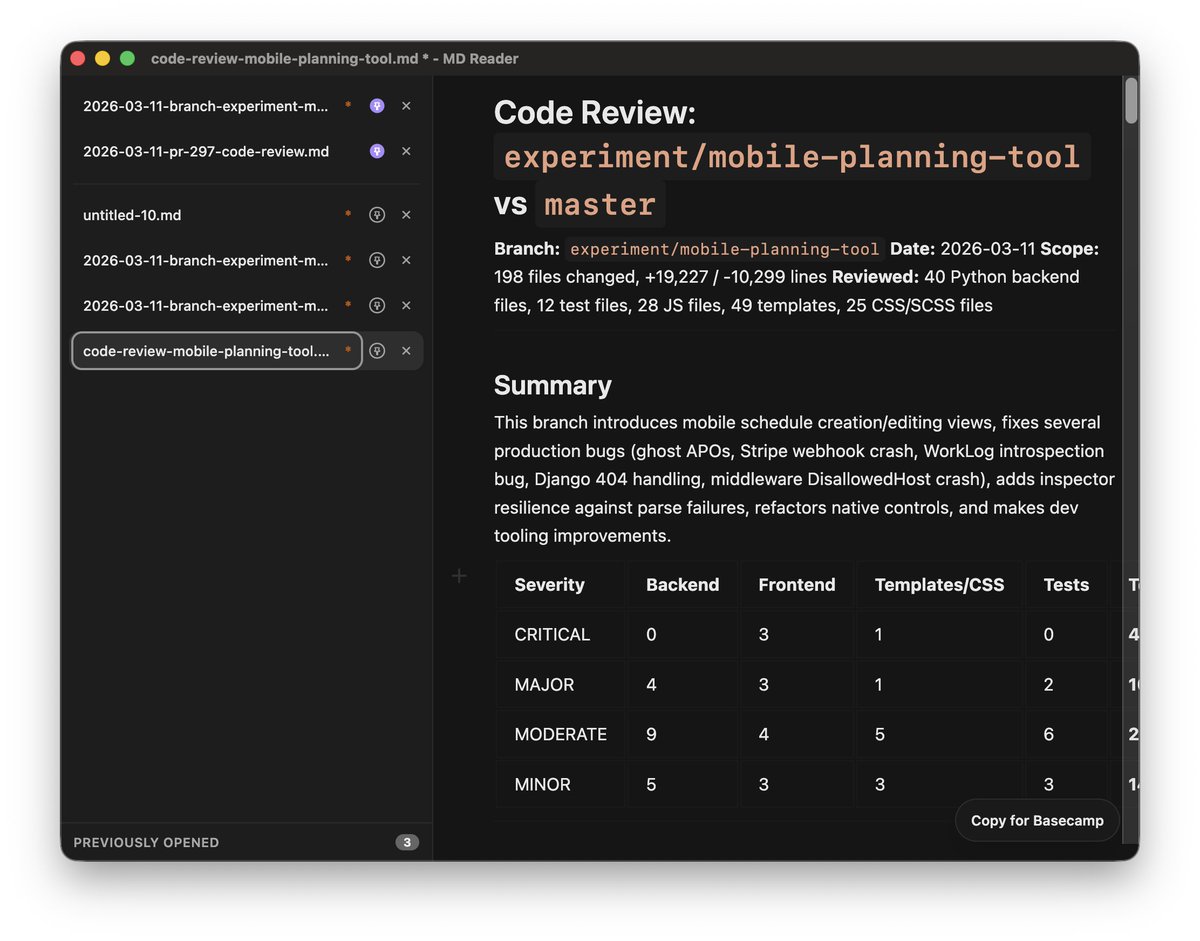This screenshot has width=1200, height=941.
Task: Click the Previously Opened count badge 3
Action: point(407,842)
